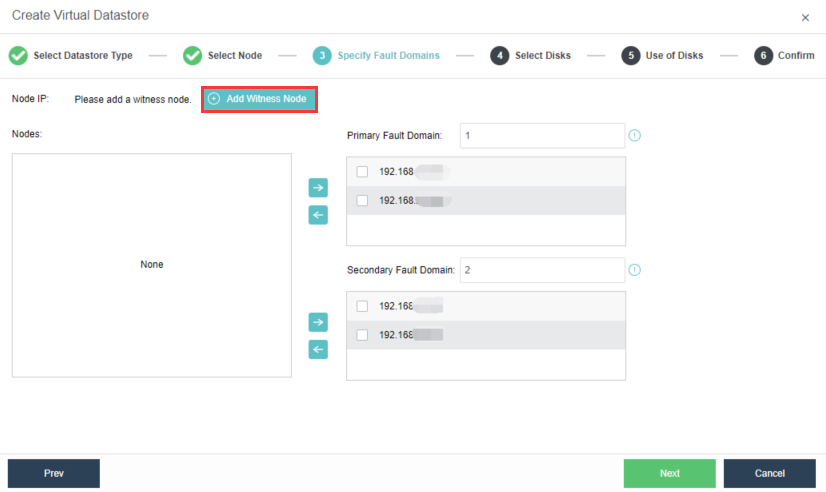Move node right into Primary Fault Domain
The image size is (826, 492).
(x=318, y=187)
